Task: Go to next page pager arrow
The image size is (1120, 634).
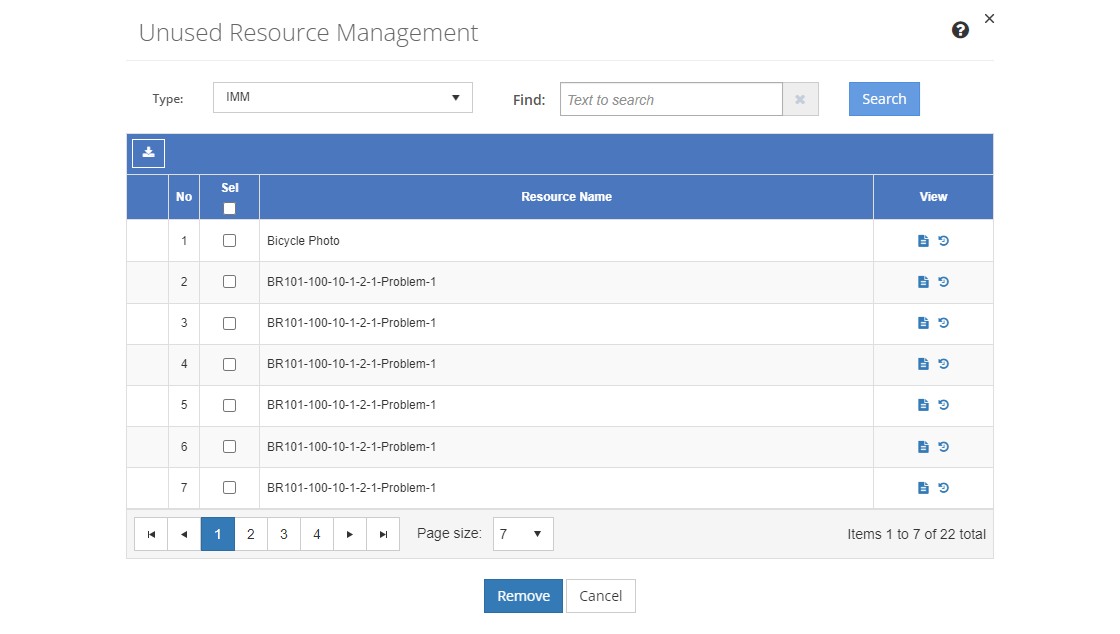Action: [x=350, y=534]
